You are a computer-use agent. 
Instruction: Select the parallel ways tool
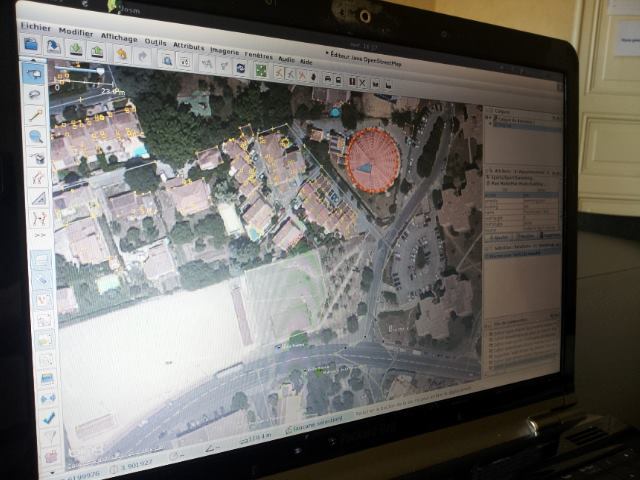(x=38, y=178)
